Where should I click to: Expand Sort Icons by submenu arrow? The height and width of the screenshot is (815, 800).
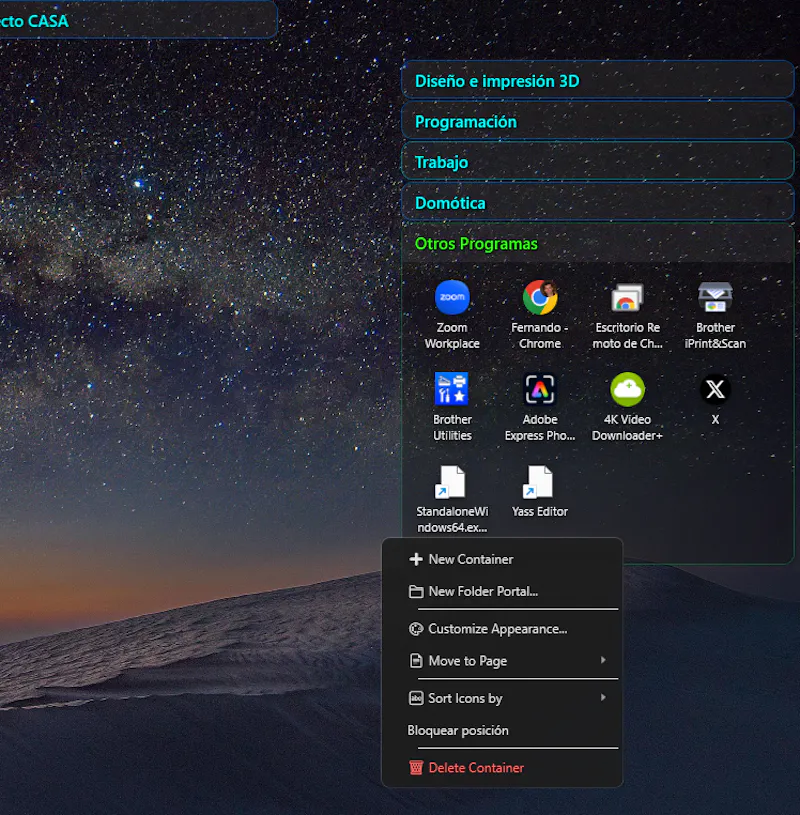click(x=603, y=698)
